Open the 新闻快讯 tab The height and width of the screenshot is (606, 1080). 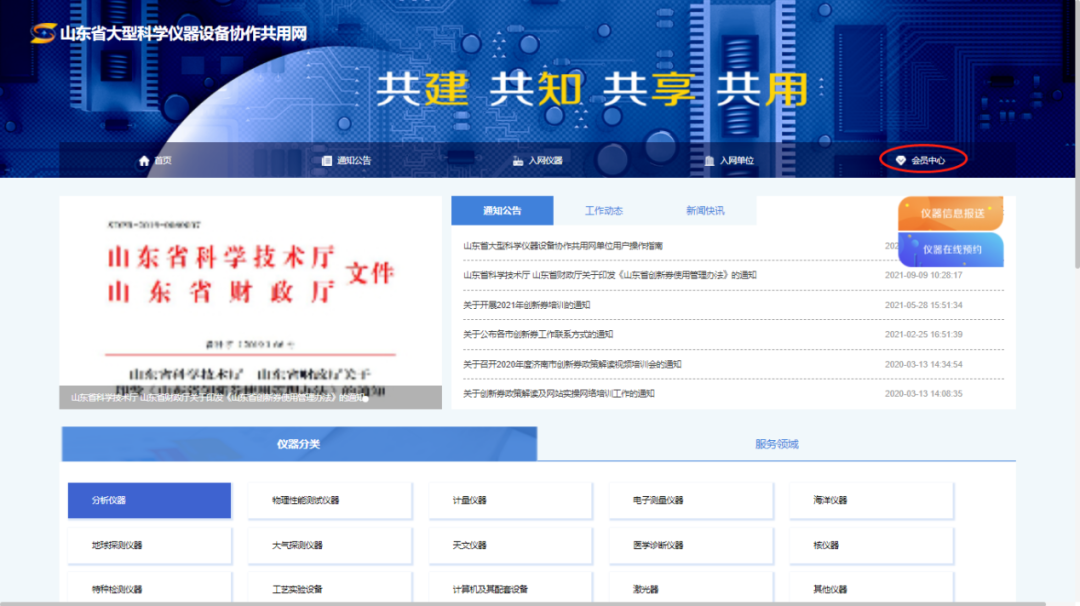click(x=705, y=211)
